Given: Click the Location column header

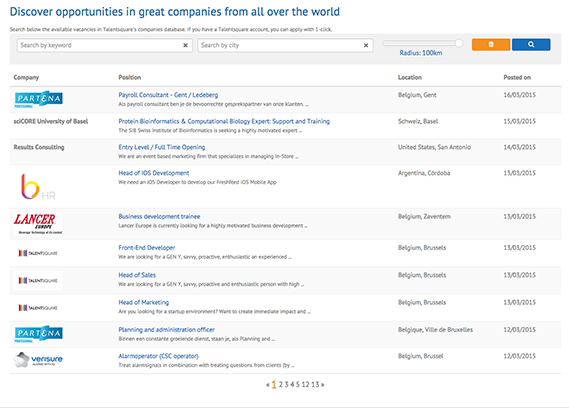Looking at the screenshot, I should [410, 77].
